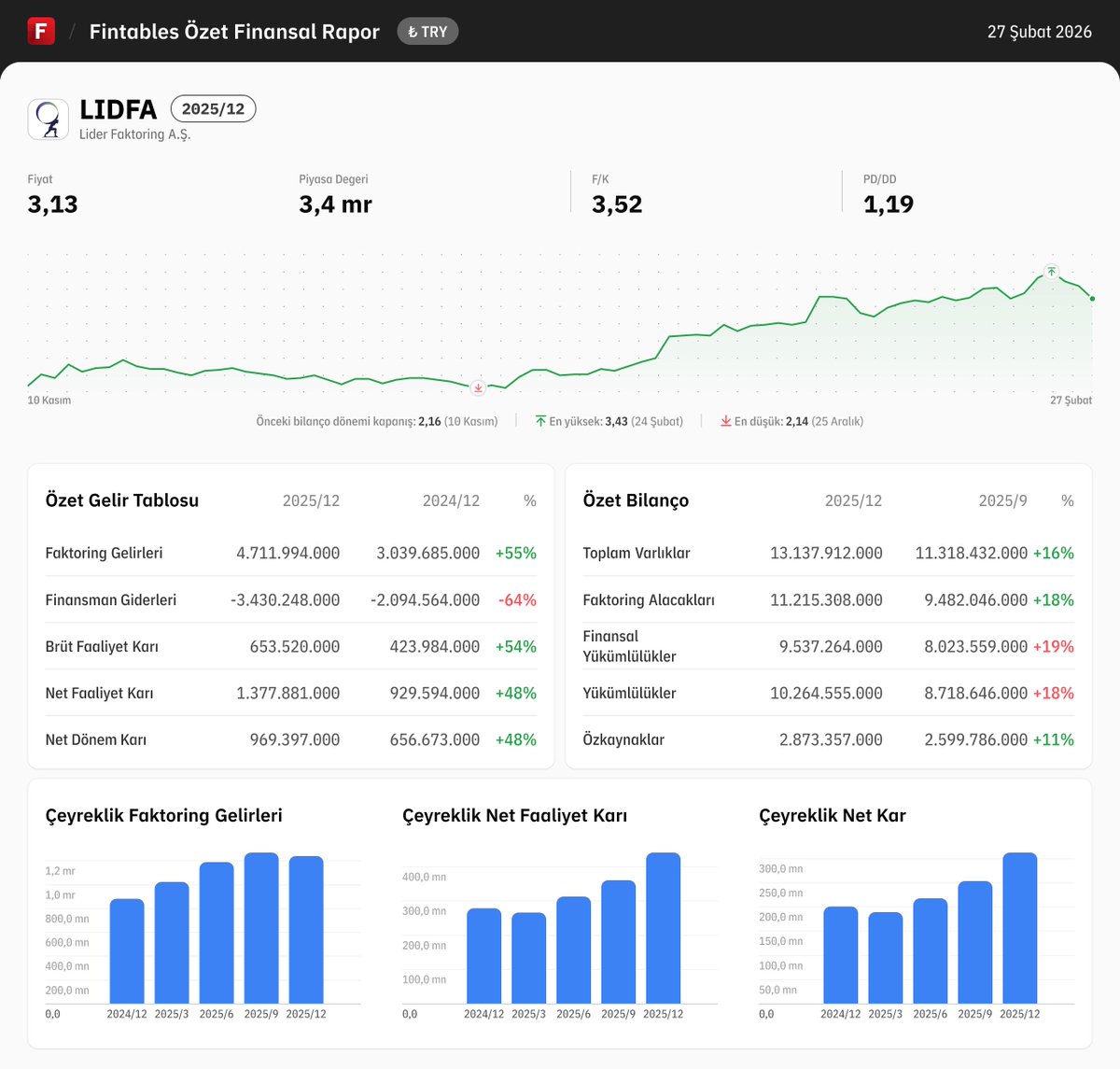
Task: Click Finansal Yükümlülükler value 9.537.264.000
Action: coord(831,646)
